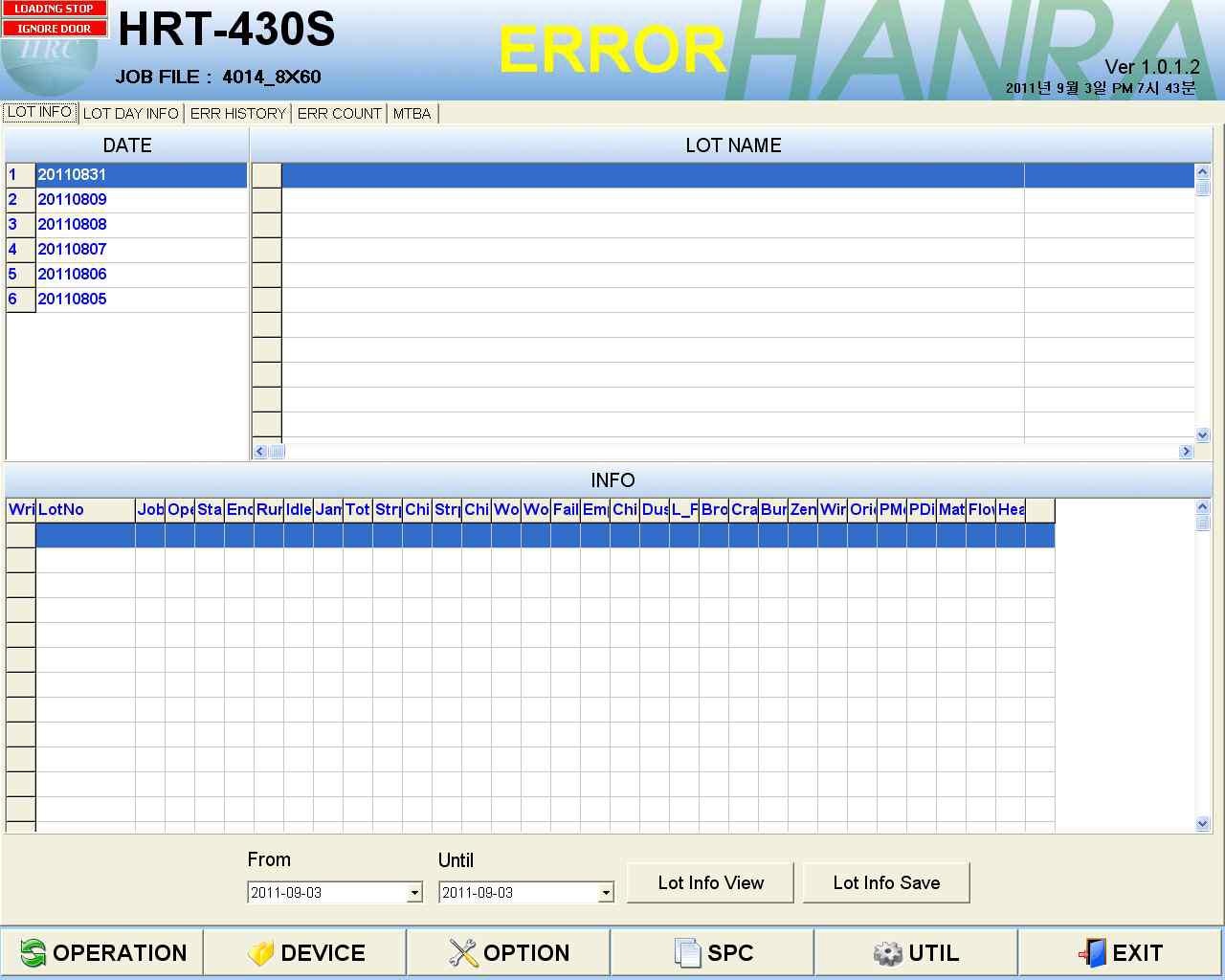Viewport: 1225px width, 980px height.
Task: Open the OPTION settings screen
Action: (x=508, y=952)
